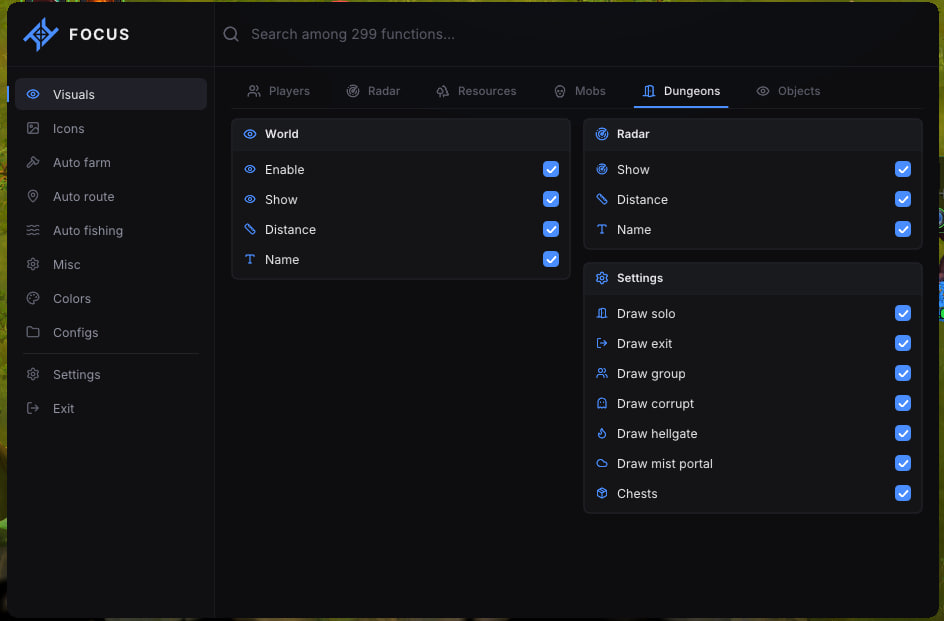Screen dimensions: 944x621
Task: Switch to the Resources tab
Action: [476, 91]
